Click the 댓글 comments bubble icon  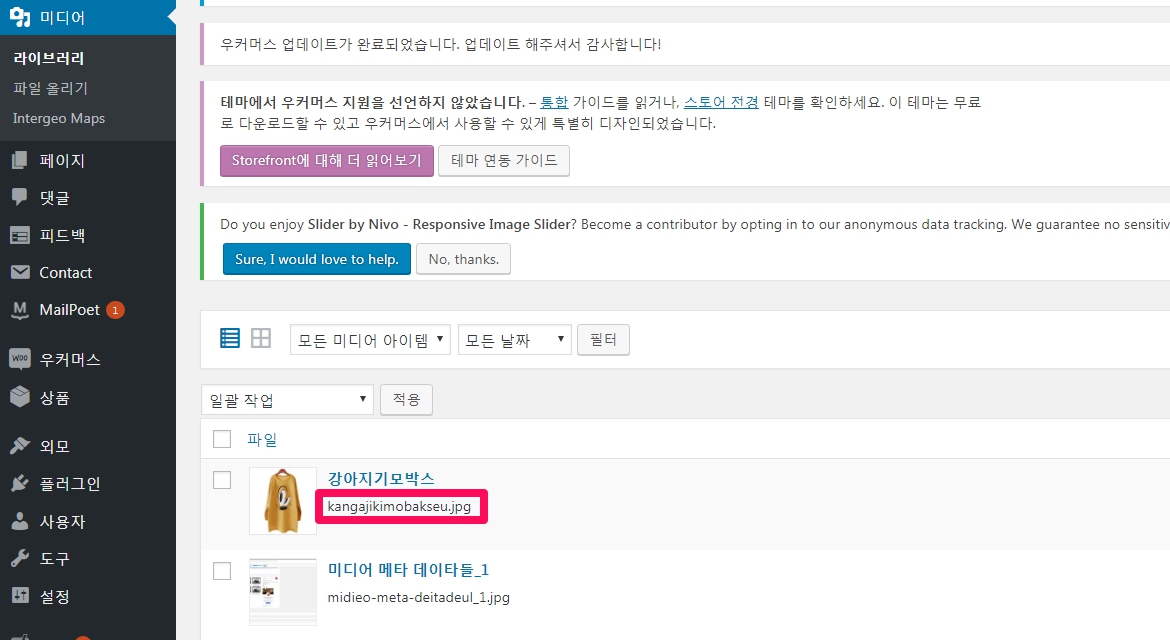coord(20,198)
